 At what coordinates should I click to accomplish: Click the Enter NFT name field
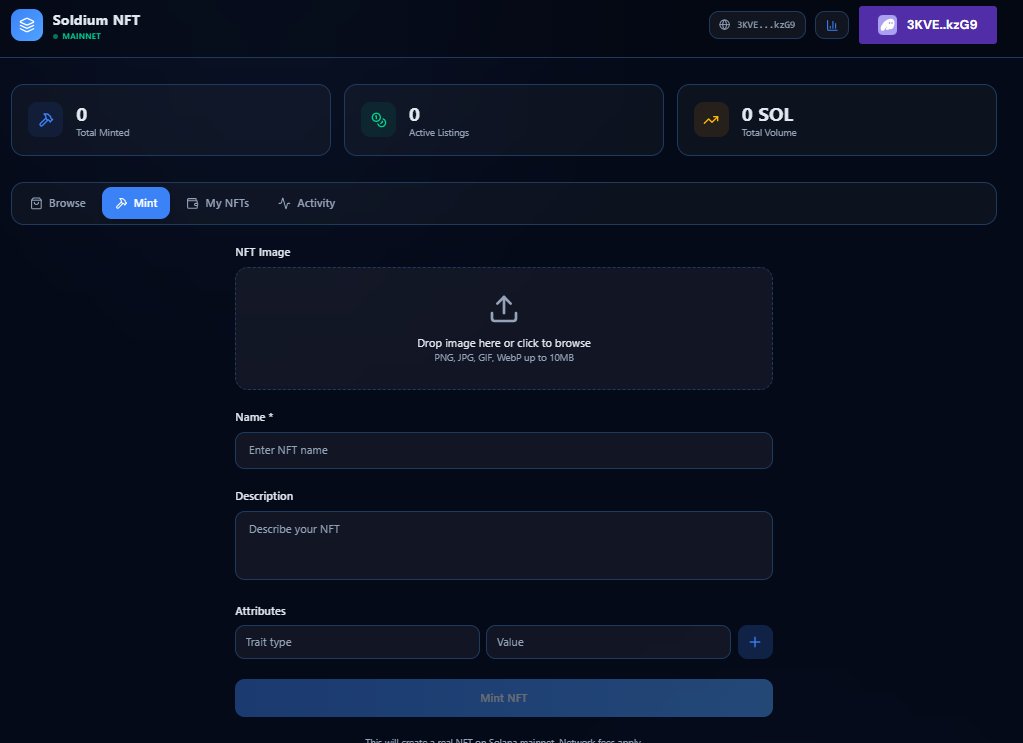(x=504, y=450)
